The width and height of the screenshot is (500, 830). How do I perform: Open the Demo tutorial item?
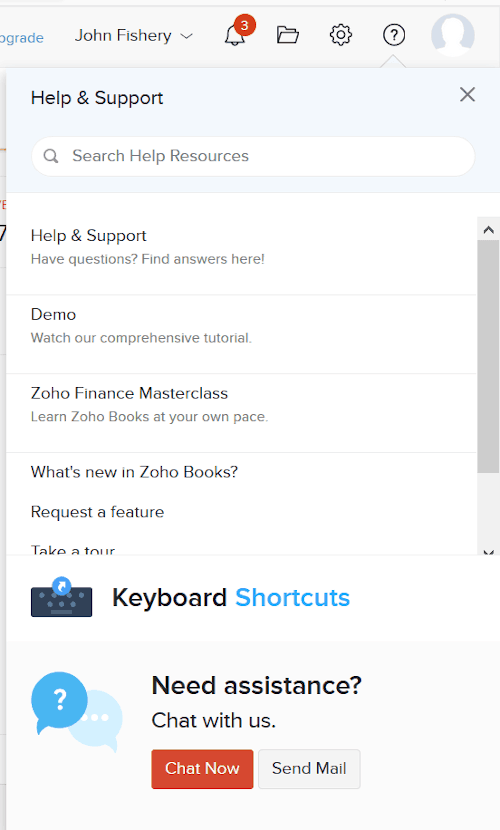click(241, 334)
